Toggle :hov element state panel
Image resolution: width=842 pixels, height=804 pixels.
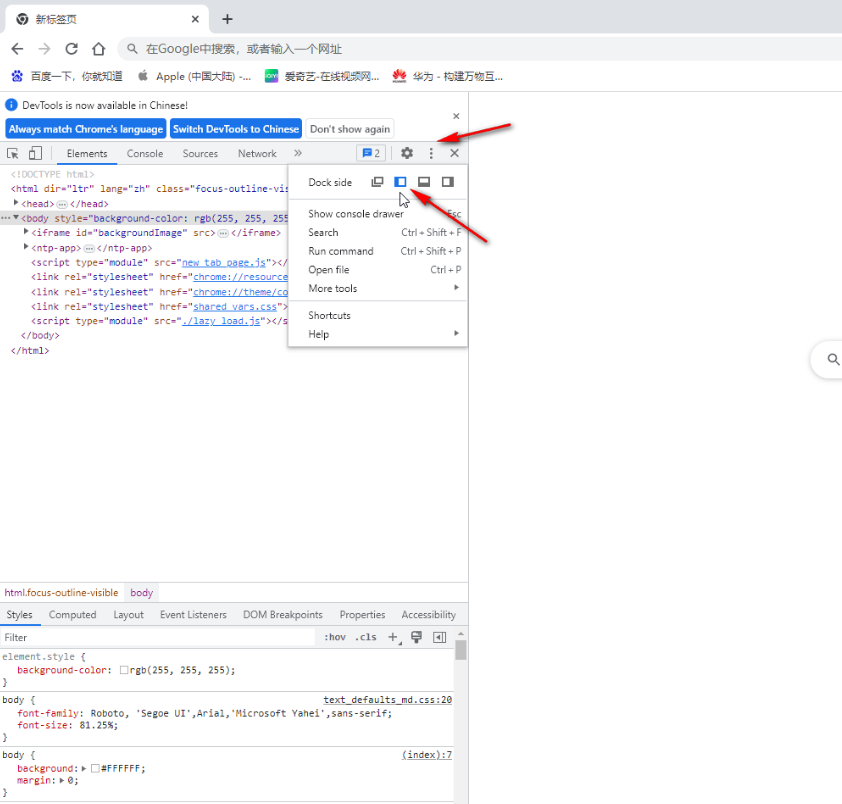335,637
